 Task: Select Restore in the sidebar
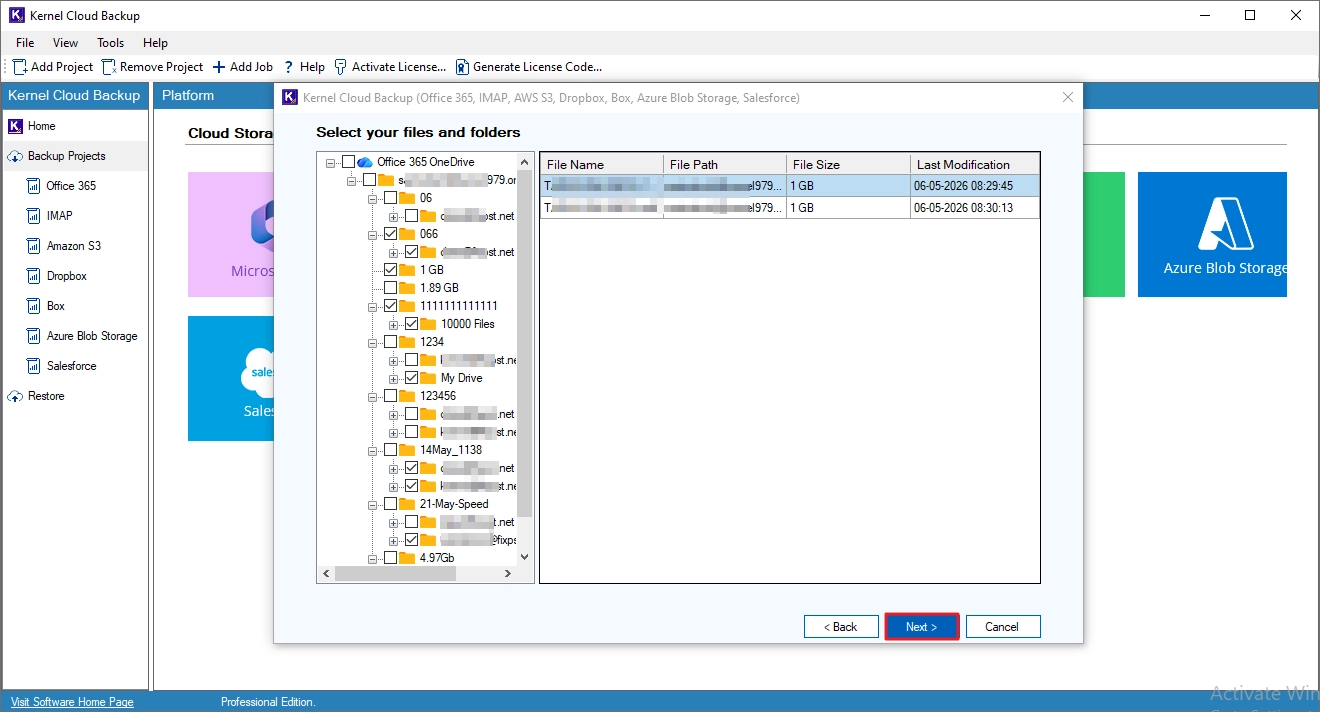pos(46,396)
